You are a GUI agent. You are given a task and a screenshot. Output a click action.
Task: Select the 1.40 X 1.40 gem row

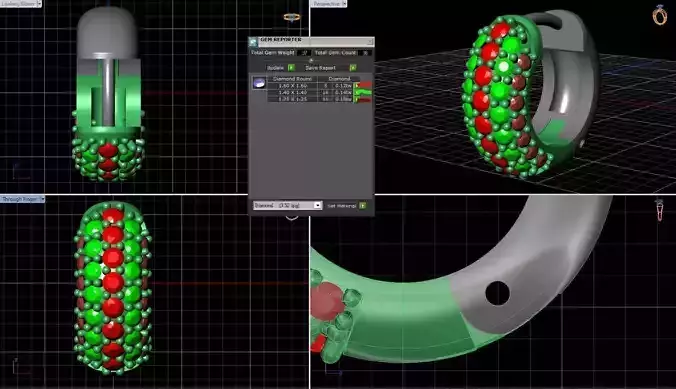click(x=310, y=92)
